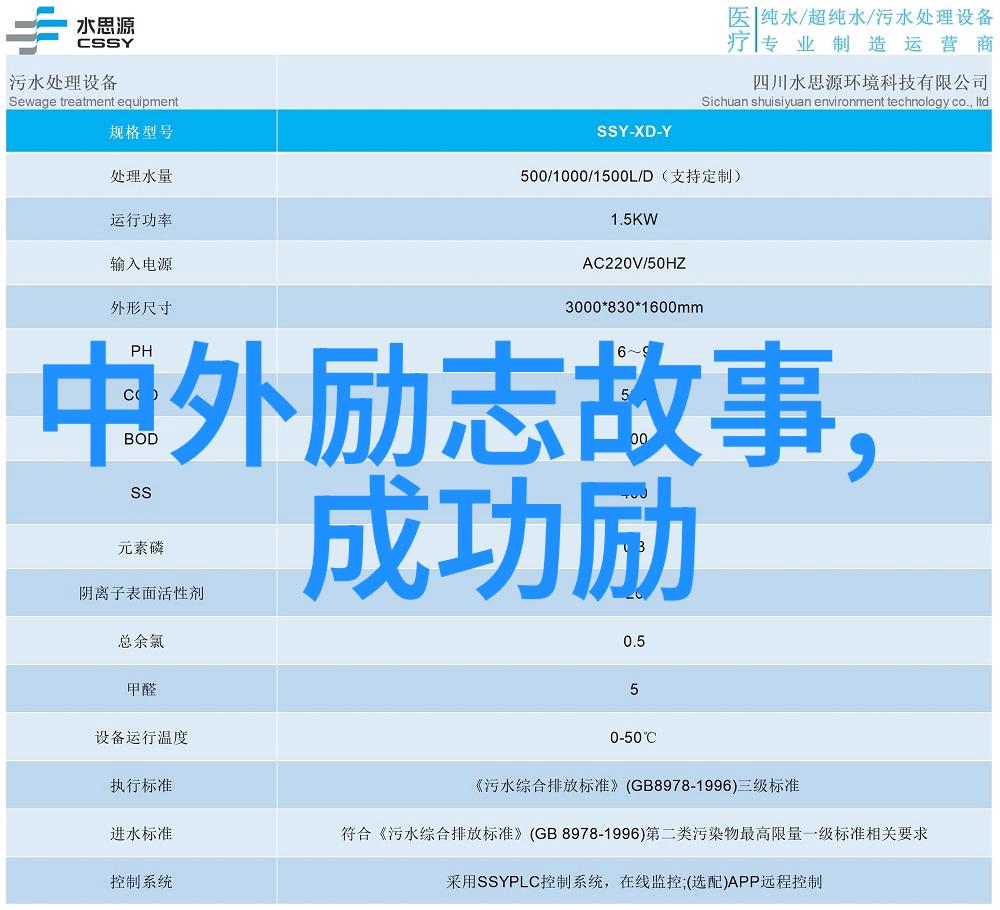The image size is (1000, 910).
Task: Click the '输入电源' row label
Action: coord(141,264)
